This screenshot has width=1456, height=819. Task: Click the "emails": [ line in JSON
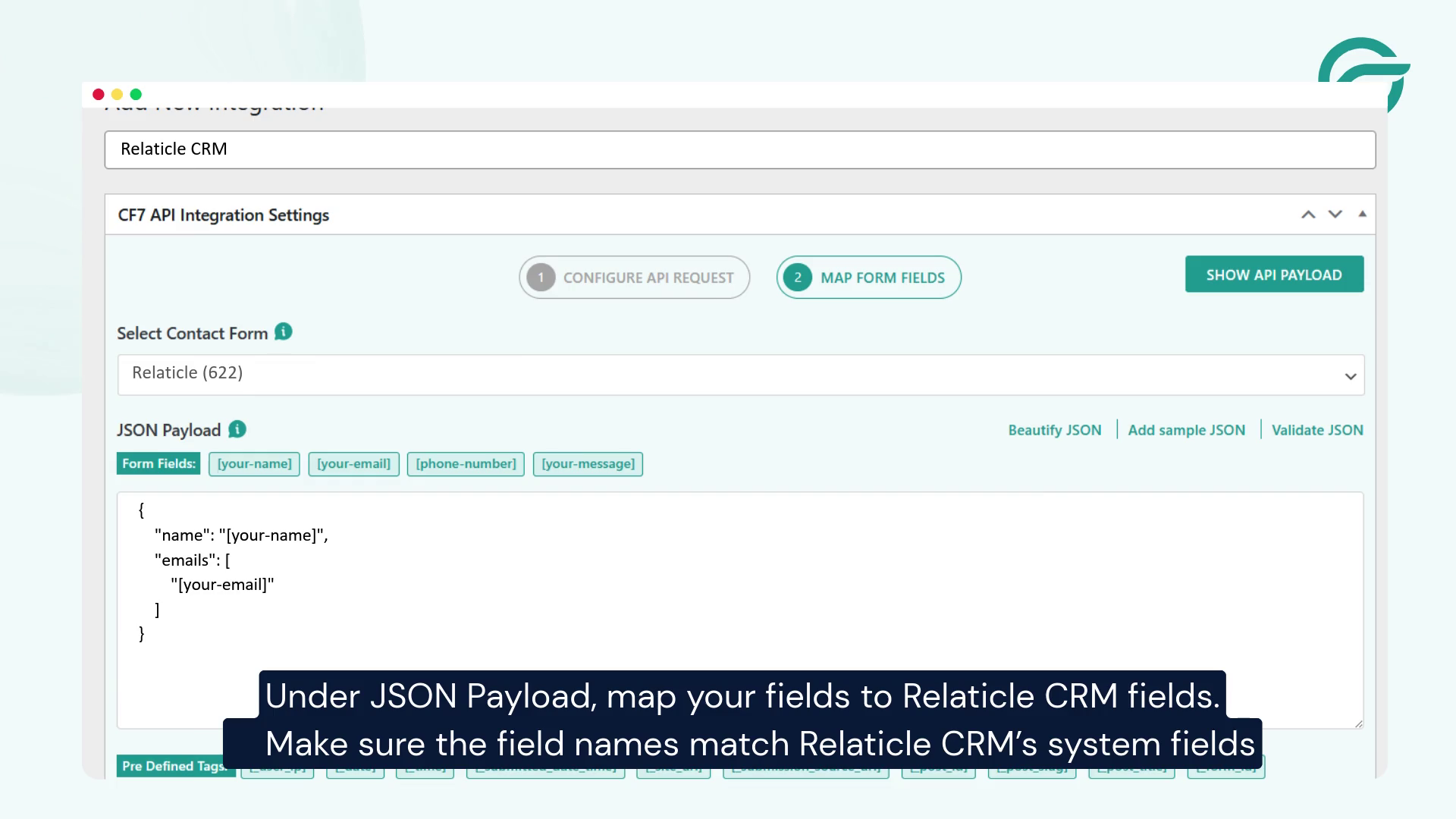coord(193,560)
